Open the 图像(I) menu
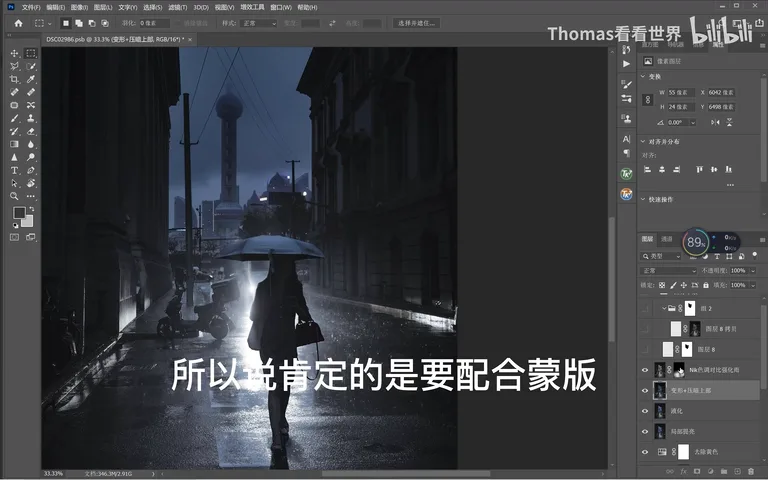This screenshot has height=480, width=768. coord(79,7)
